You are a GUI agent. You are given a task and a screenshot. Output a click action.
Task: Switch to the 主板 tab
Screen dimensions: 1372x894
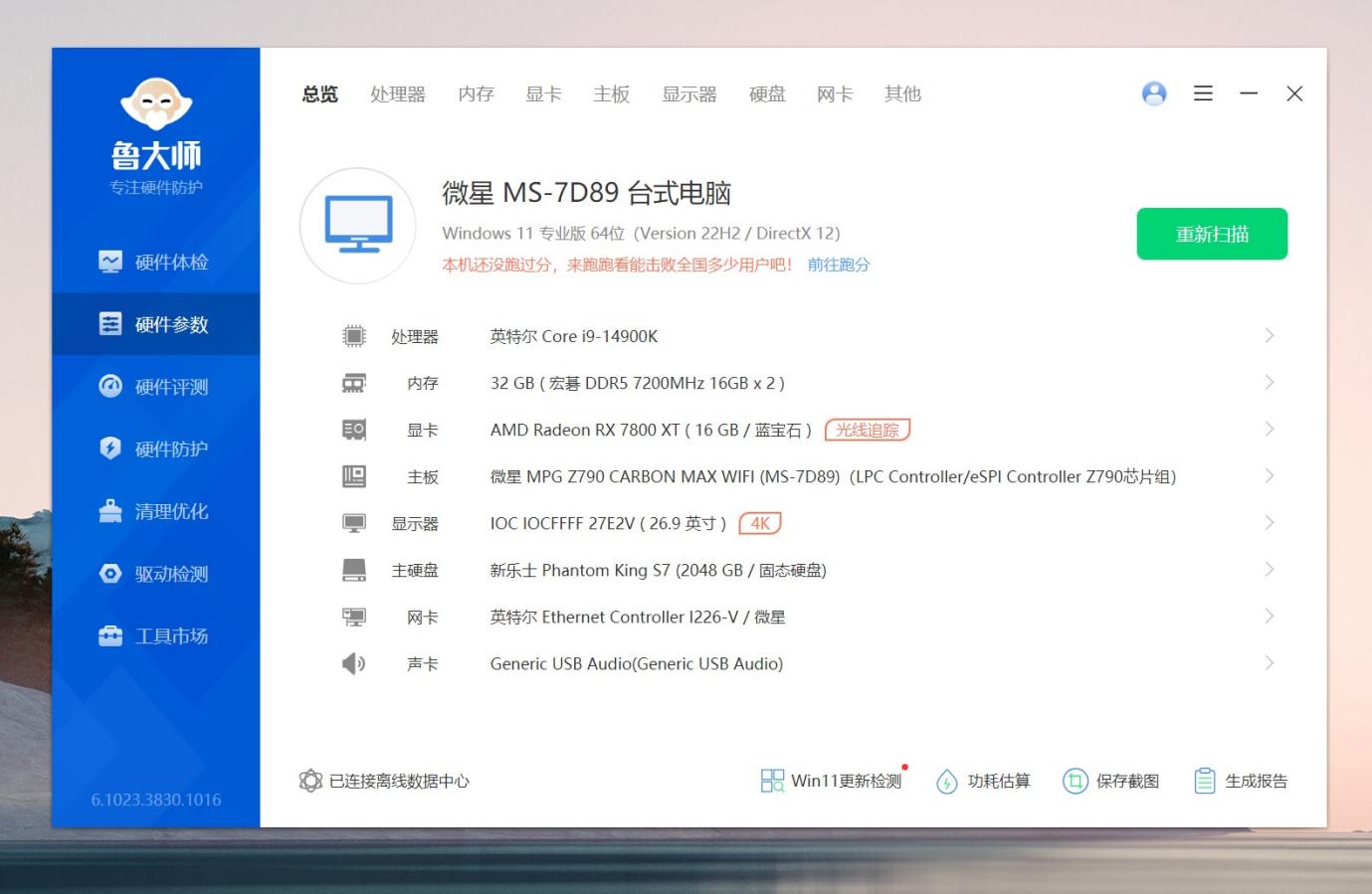coord(612,94)
